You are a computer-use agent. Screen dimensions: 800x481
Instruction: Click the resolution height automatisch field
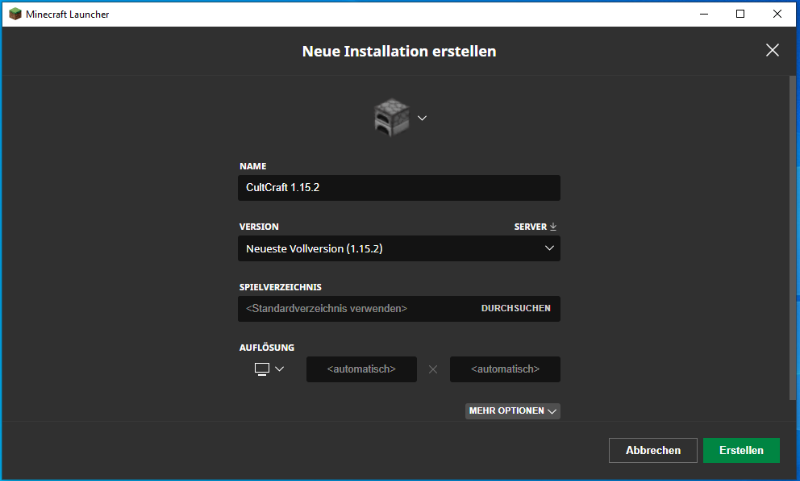tap(505, 369)
